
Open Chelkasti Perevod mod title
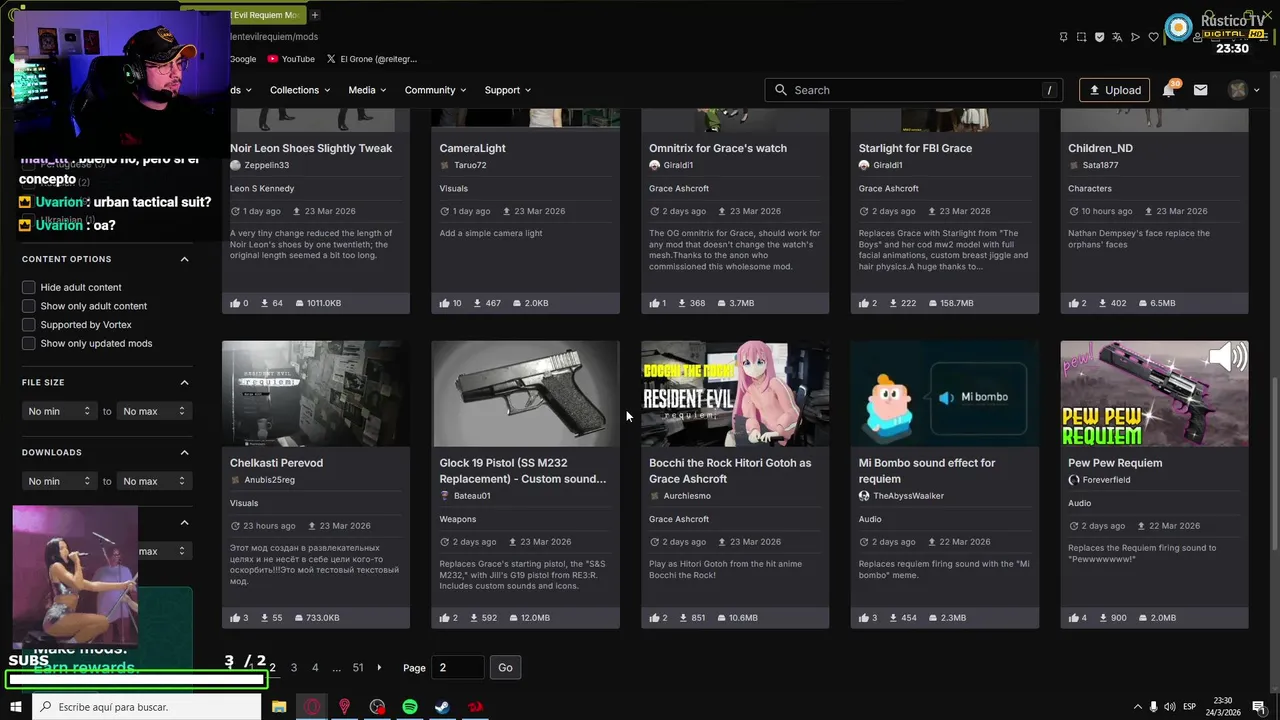pos(276,463)
